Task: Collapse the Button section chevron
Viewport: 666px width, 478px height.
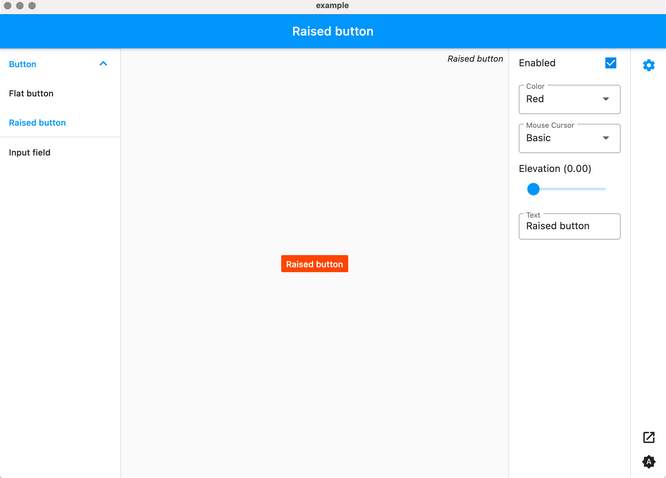Action: pos(103,64)
